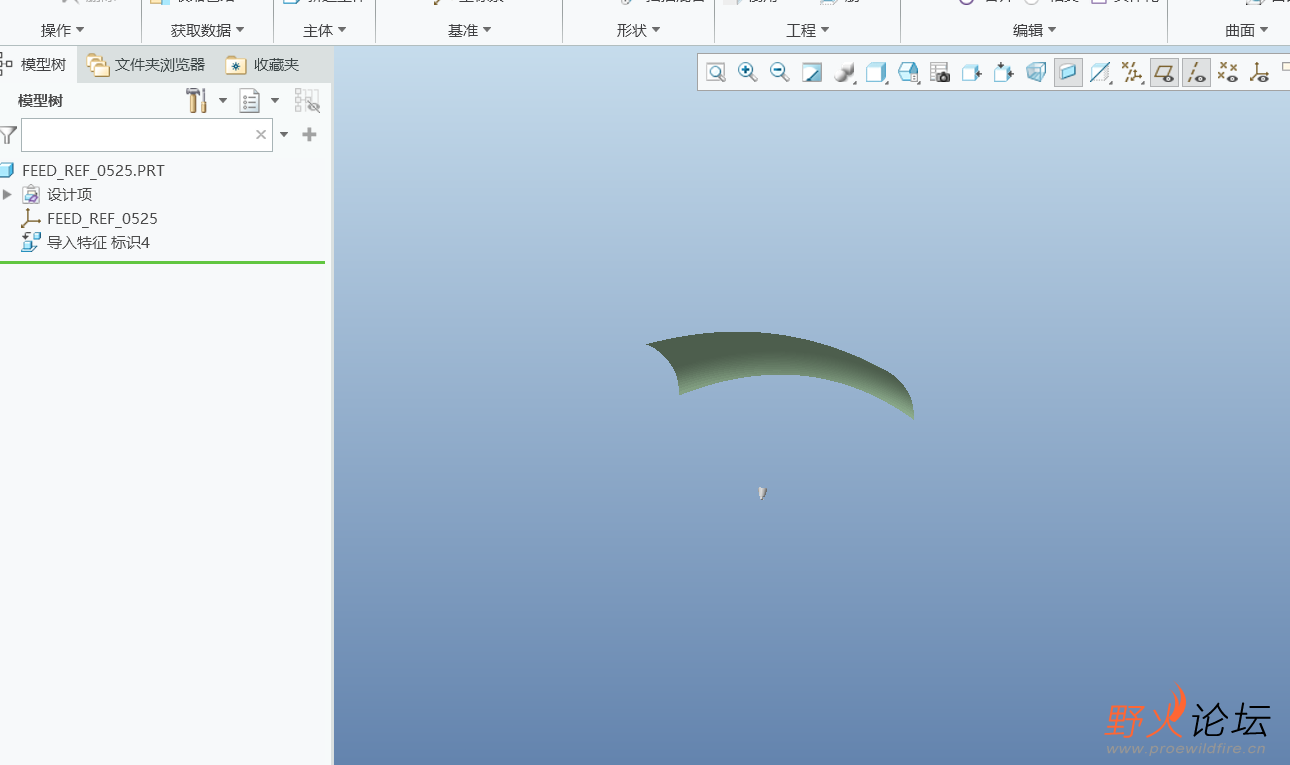The image size is (1290, 765).
Task: Click the cube with left arrow icon
Action: coord(971,72)
